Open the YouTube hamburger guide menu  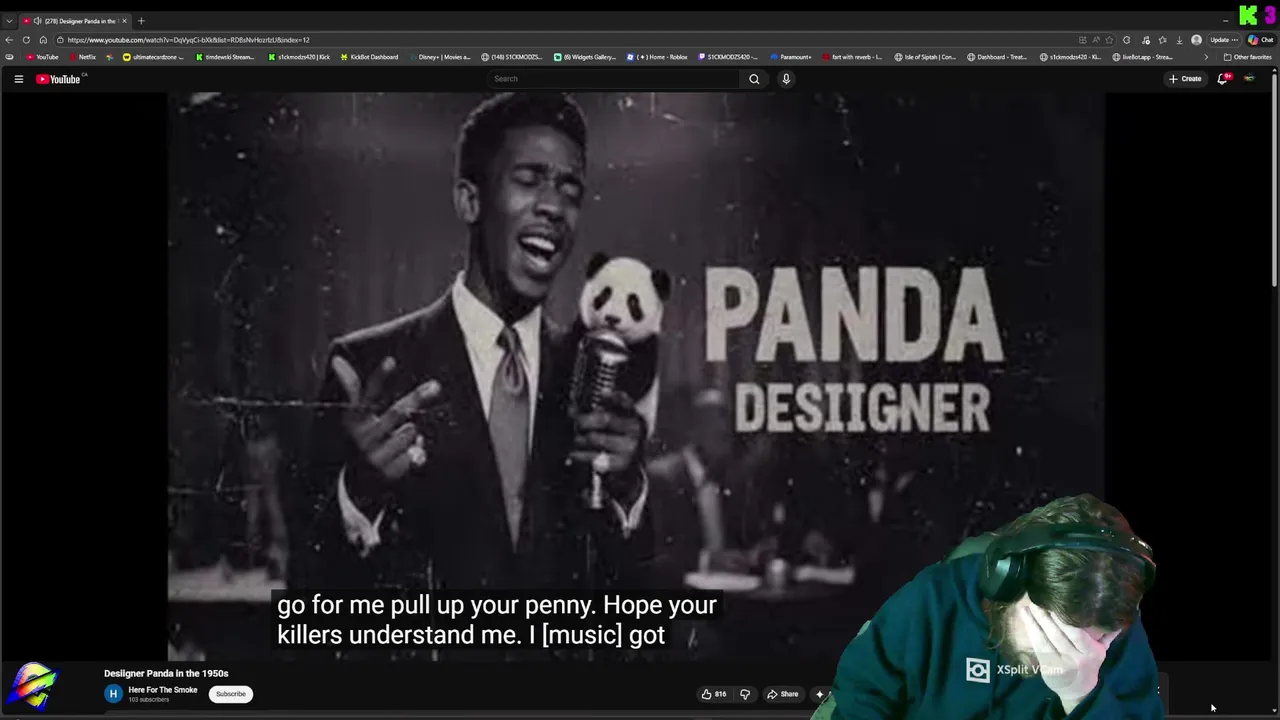18,79
